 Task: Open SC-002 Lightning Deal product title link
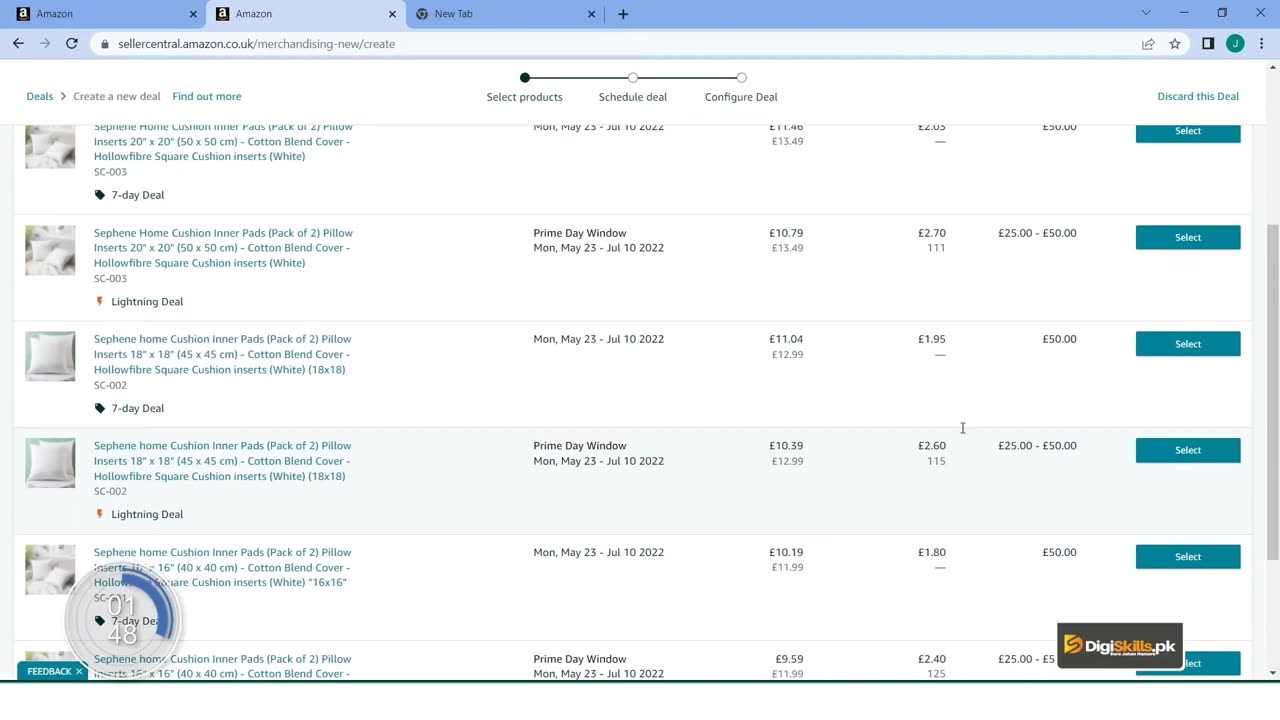222,461
